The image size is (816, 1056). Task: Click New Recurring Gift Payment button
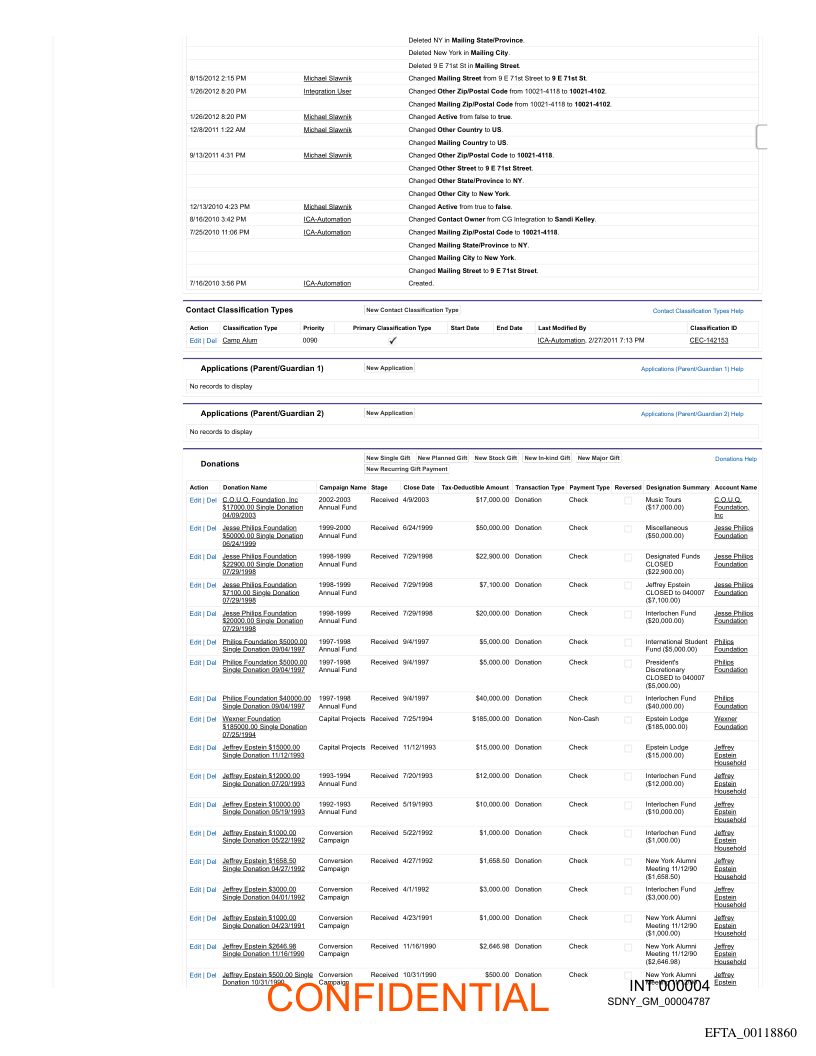(407, 469)
